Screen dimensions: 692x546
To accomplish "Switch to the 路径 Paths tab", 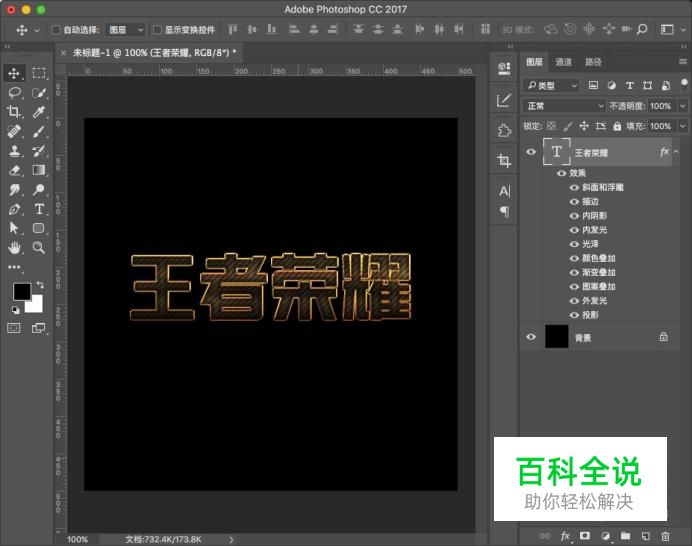I will 593,62.
